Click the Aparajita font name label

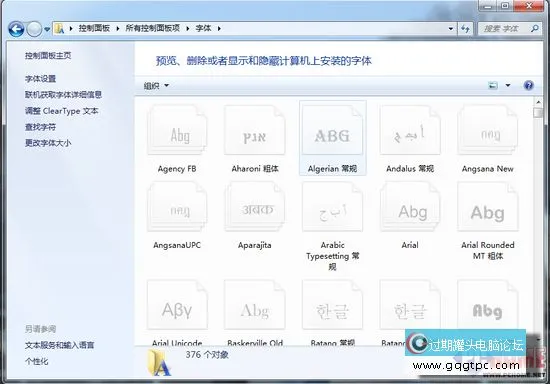pos(255,245)
